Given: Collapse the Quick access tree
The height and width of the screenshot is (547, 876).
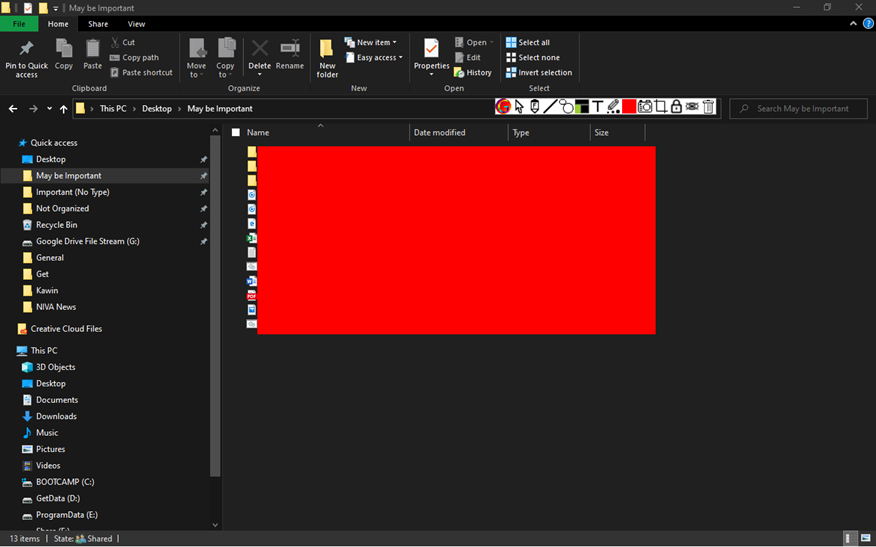Looking at the screenshot, I should point(11,143).
